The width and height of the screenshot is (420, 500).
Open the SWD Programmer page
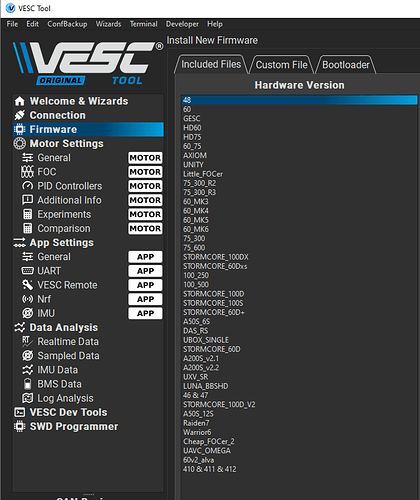click(88, 426)
